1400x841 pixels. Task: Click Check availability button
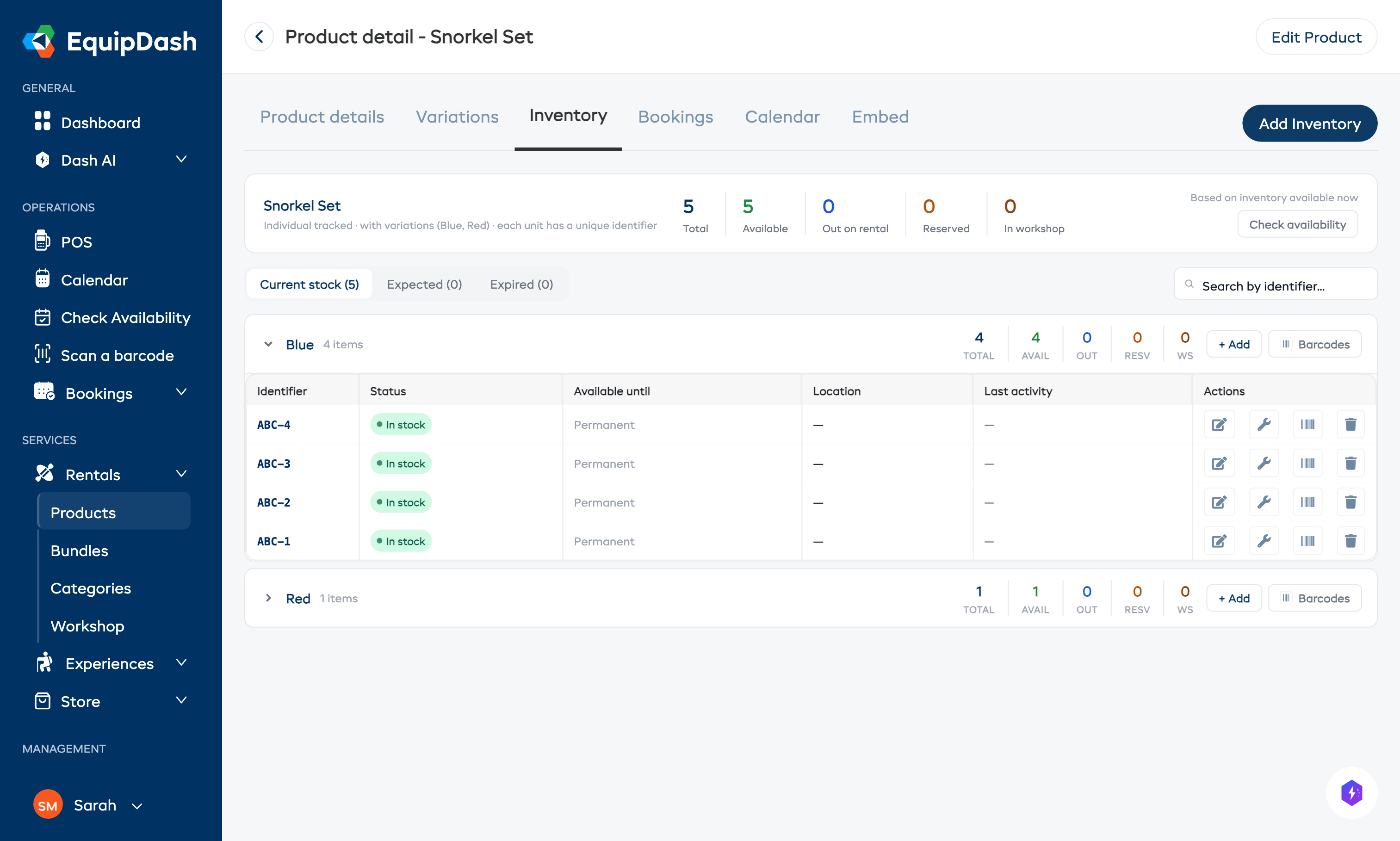tap(1297, 224)
